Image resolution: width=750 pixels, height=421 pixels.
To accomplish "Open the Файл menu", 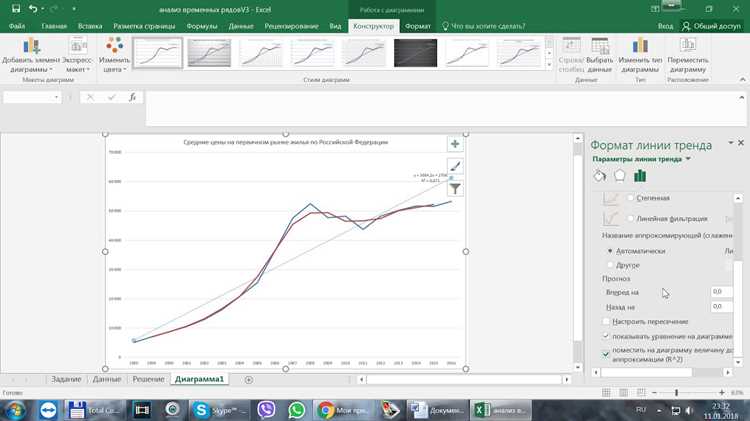I will click(x=17, y=26).
